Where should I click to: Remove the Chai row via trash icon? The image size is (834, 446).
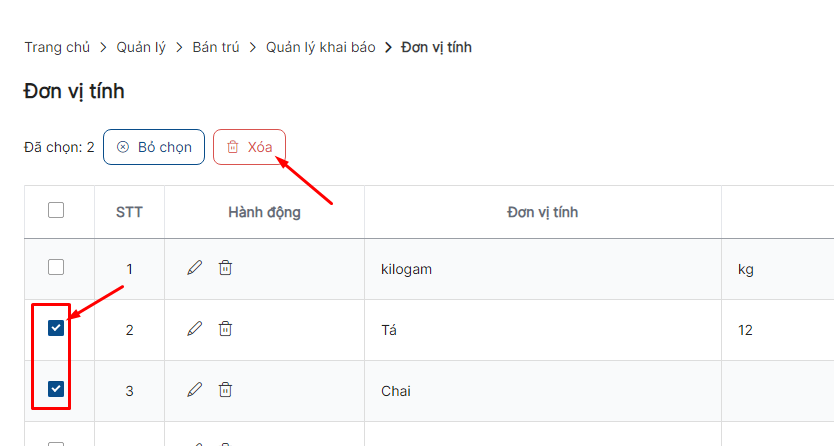tap(226, 390)
